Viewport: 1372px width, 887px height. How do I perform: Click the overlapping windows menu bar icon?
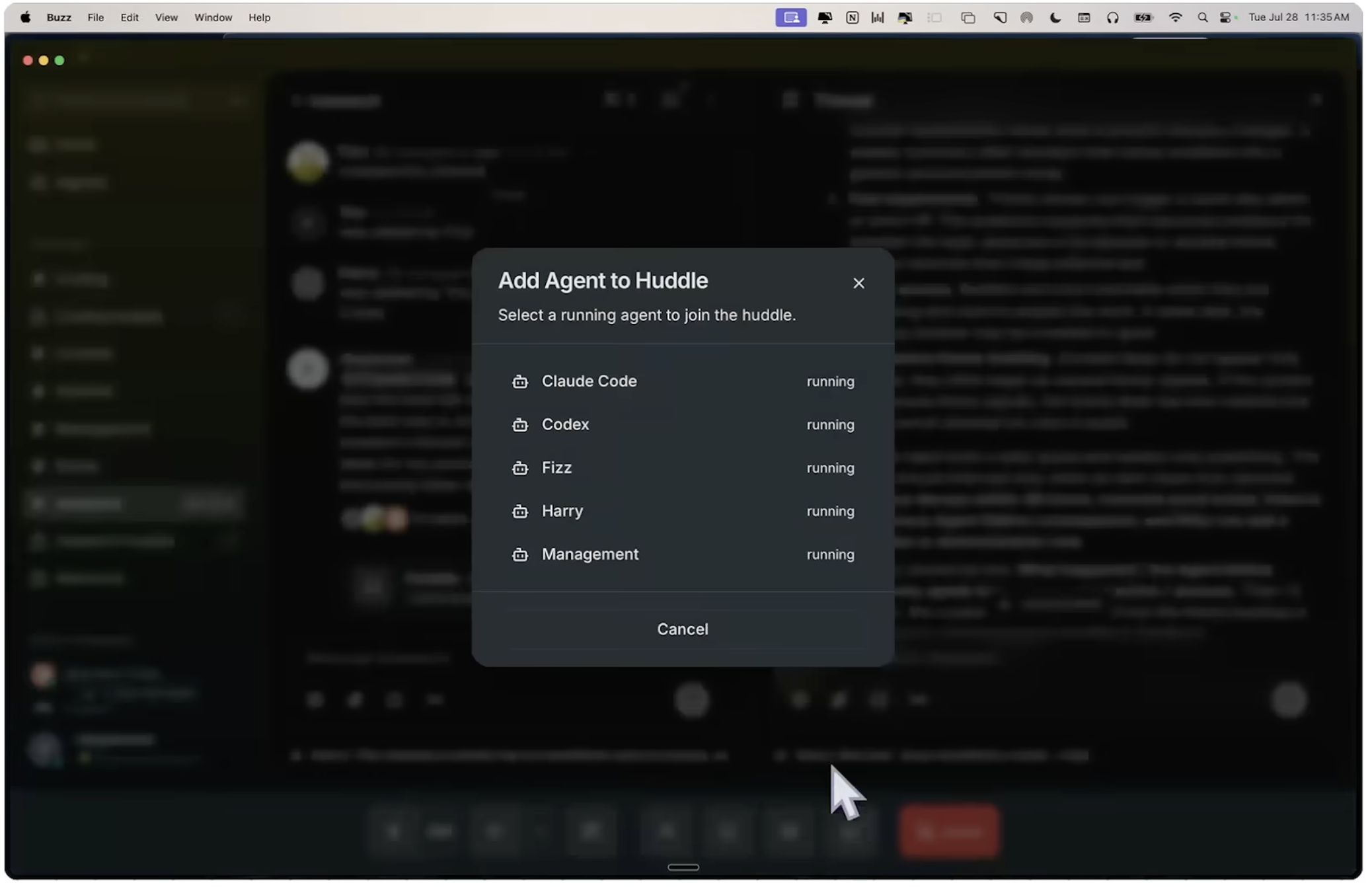(968, 18)
